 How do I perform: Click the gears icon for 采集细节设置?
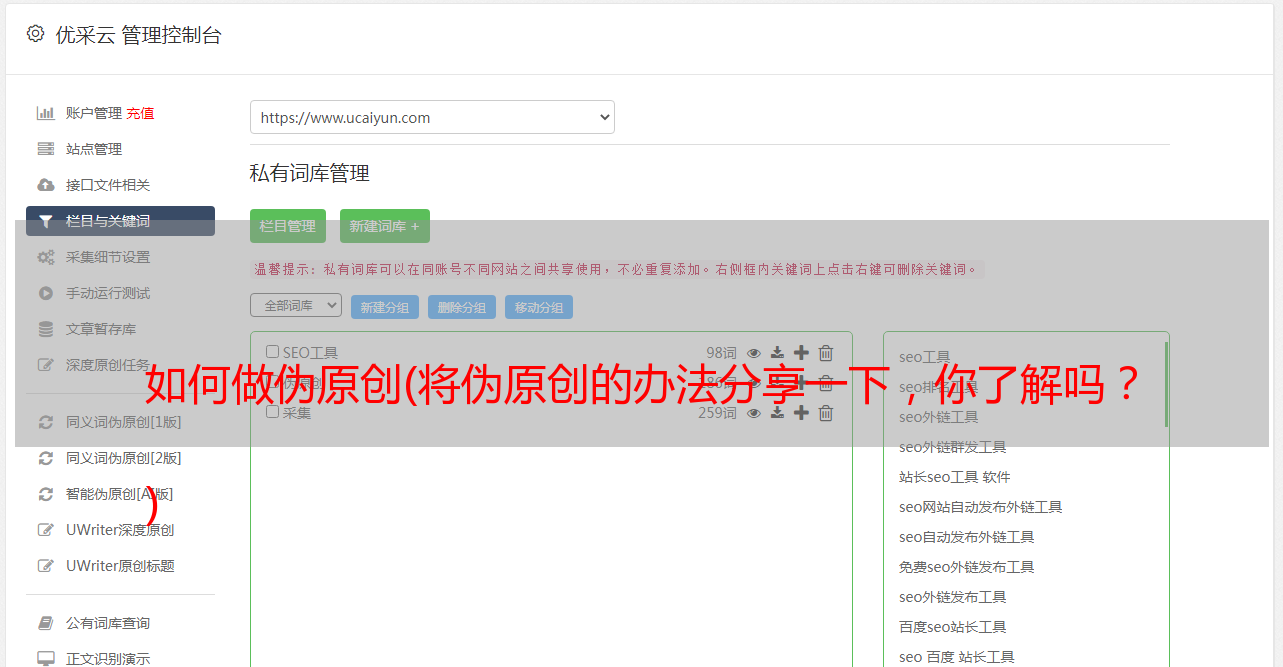[x=45, y=257]
